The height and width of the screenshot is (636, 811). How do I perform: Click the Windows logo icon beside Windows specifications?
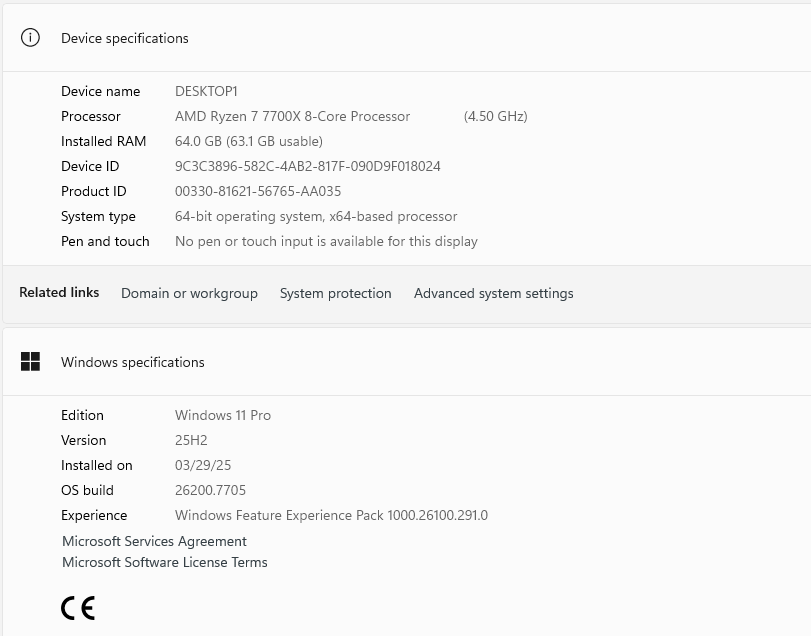[x=30, y=361]
